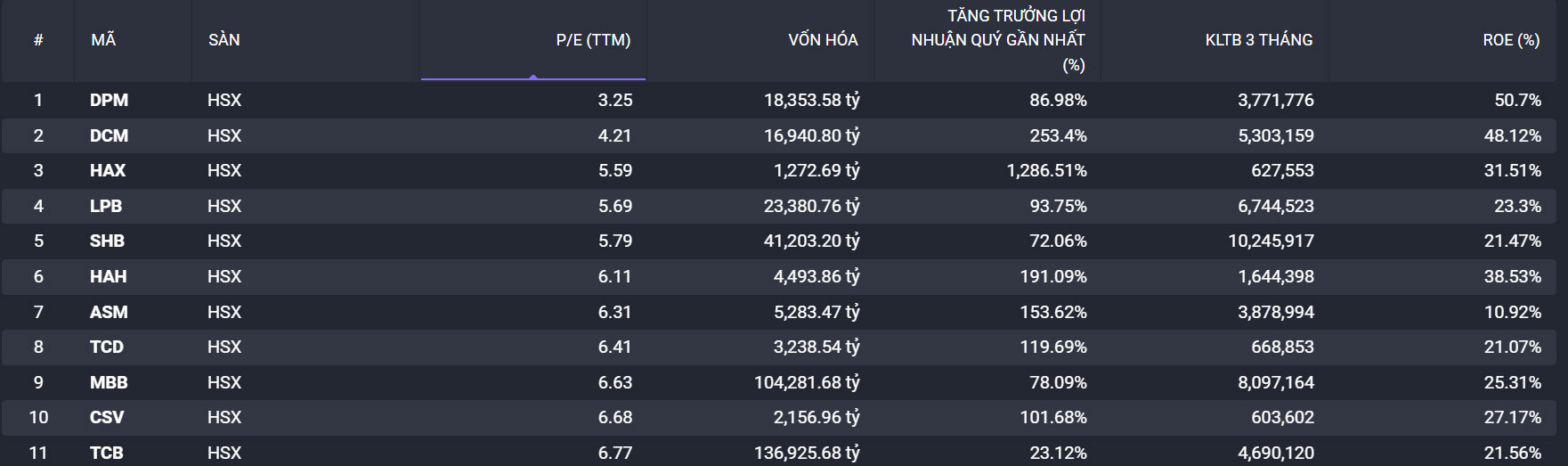Sort table by VỐN HÓA column
This screenshot has width=1568, height=466.
822,40
